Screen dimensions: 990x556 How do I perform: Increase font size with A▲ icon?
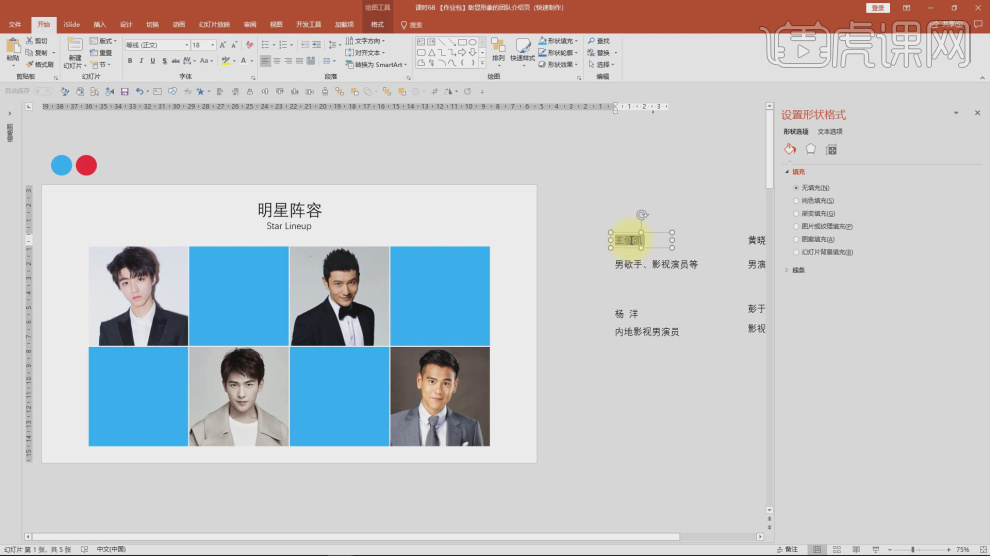click(222, 45)
